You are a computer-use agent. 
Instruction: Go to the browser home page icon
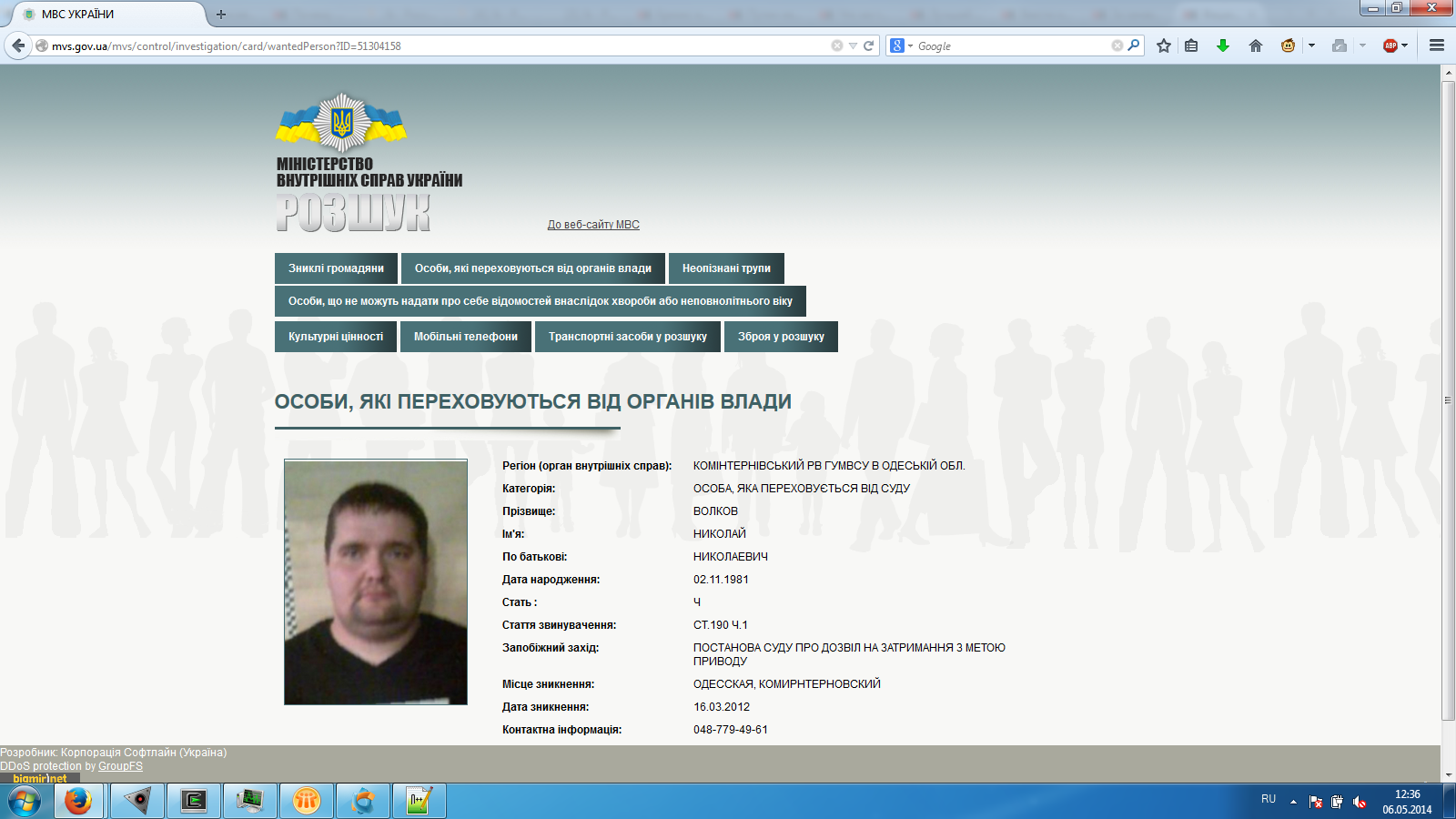click(1256, 45)
